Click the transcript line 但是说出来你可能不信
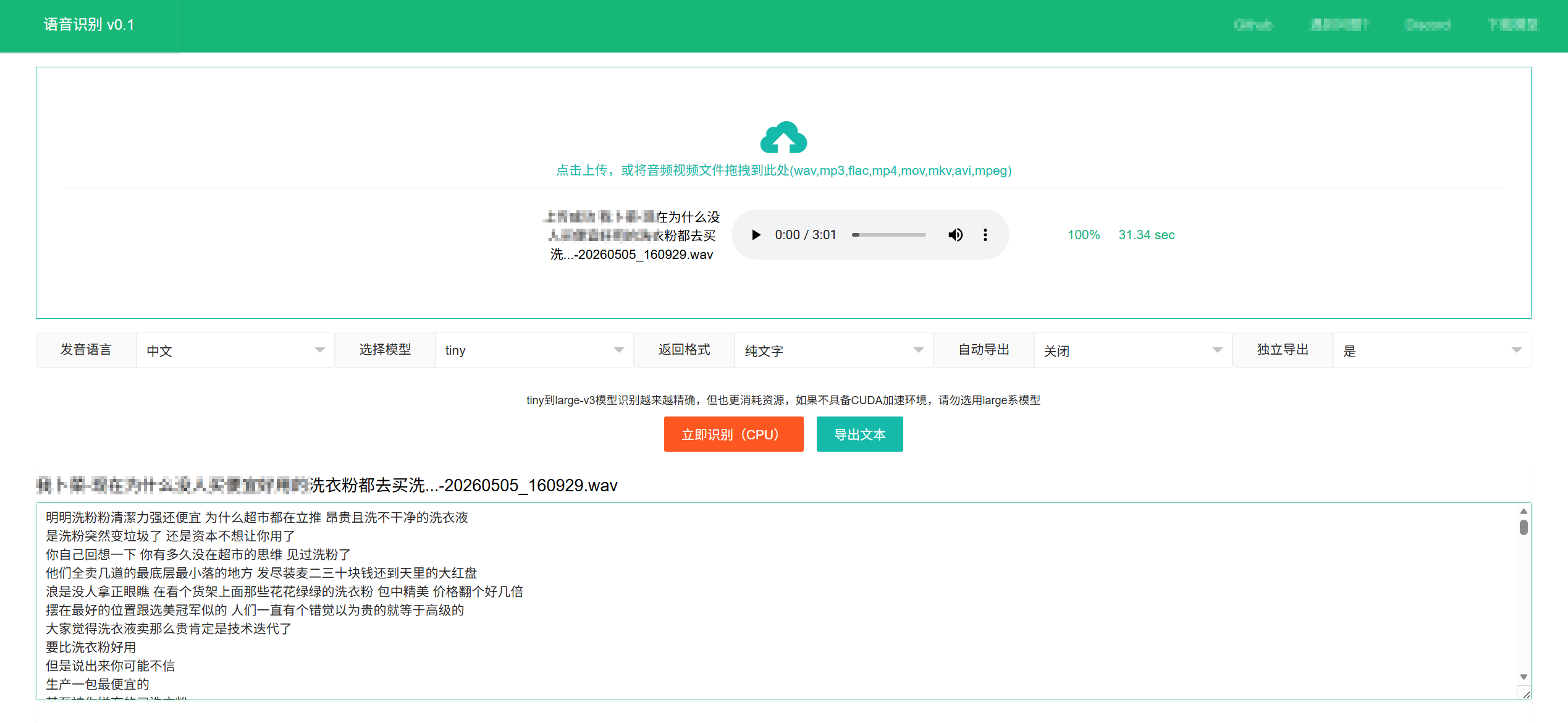Image resolution: width=1568 pixels, height=723 pixels. (x=111, y=666)
